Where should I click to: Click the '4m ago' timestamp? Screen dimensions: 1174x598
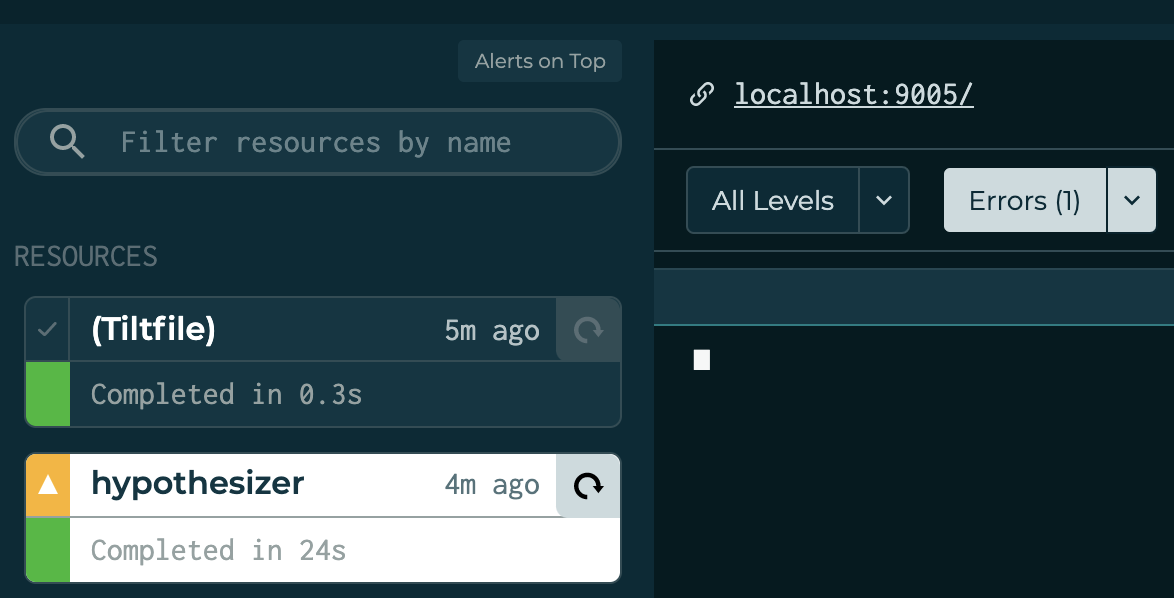coord(492,485)
